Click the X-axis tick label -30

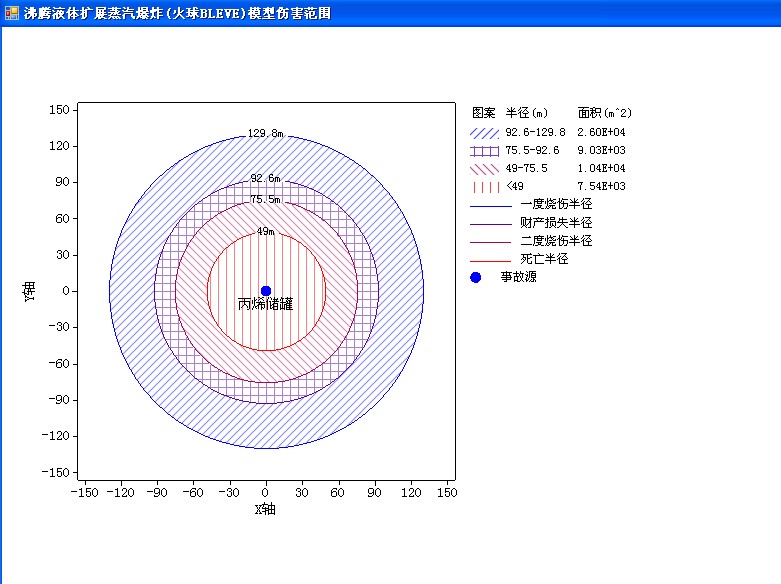(x=229, y=492)
